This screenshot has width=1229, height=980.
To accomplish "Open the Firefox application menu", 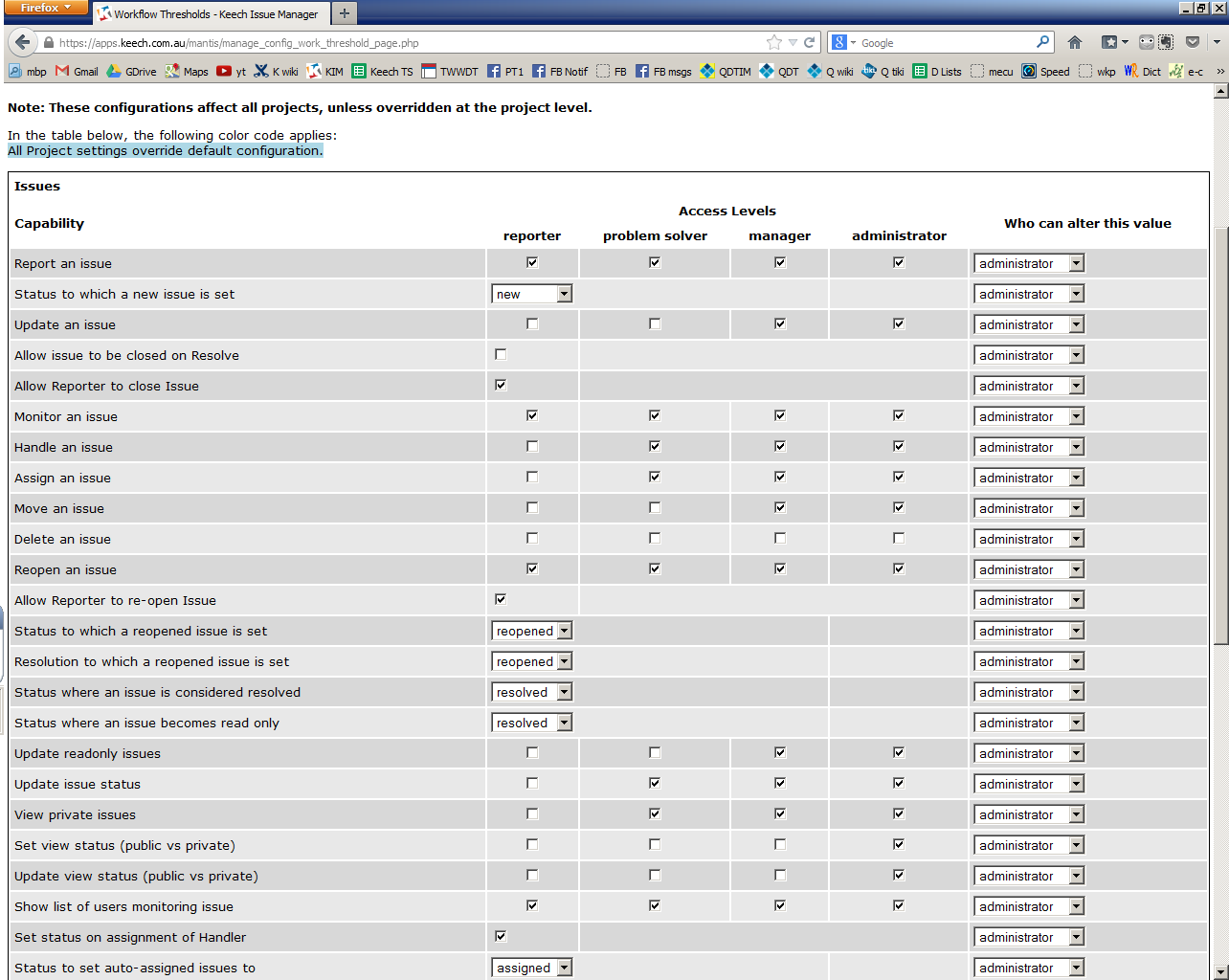I will 45,9.
